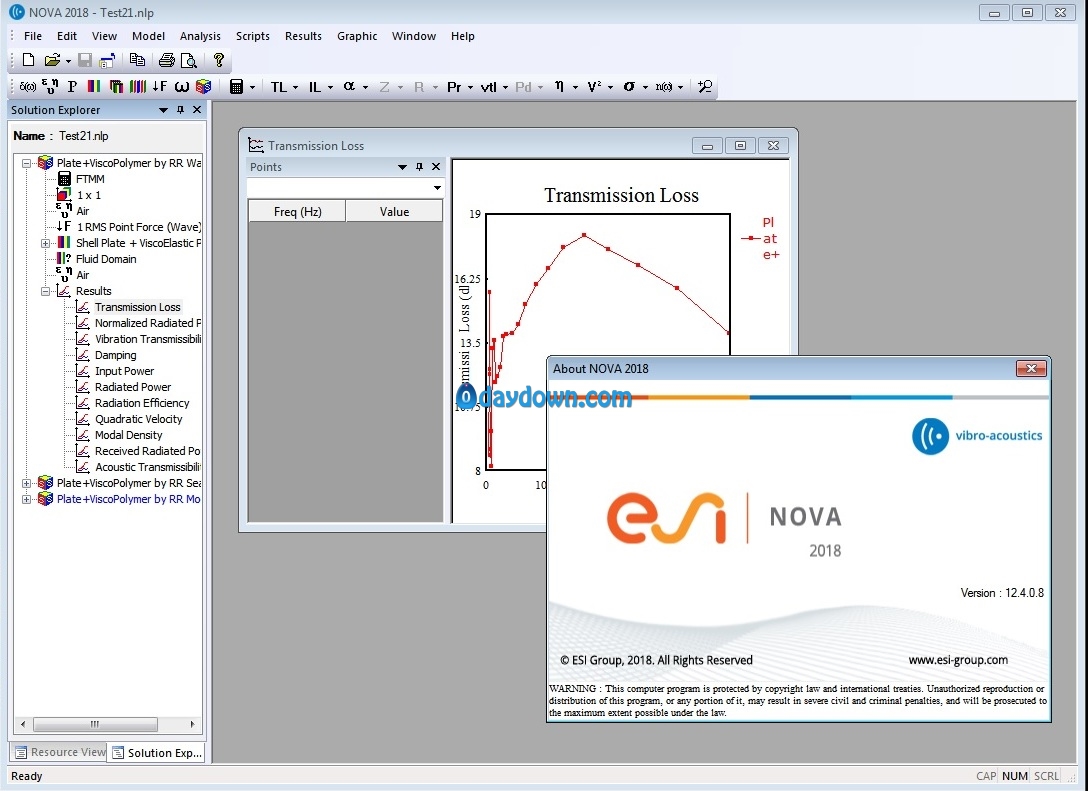Open the n(ω) toolbar dropdown arrow
Viewport: 1088px width, 791px height.
pos(681,87)
